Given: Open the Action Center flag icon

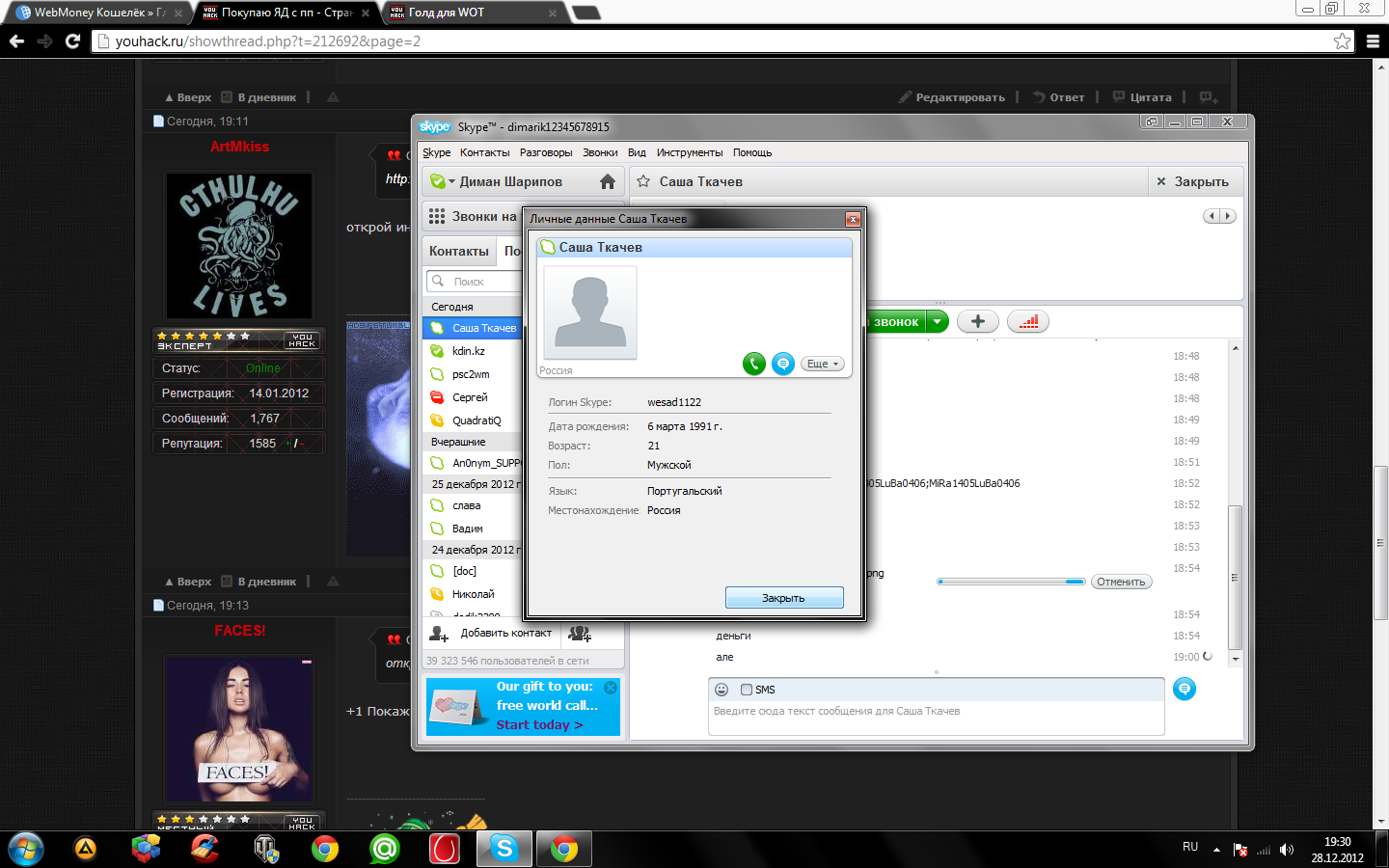Looking at the screenshot, I should click(x=1240, y=850).
